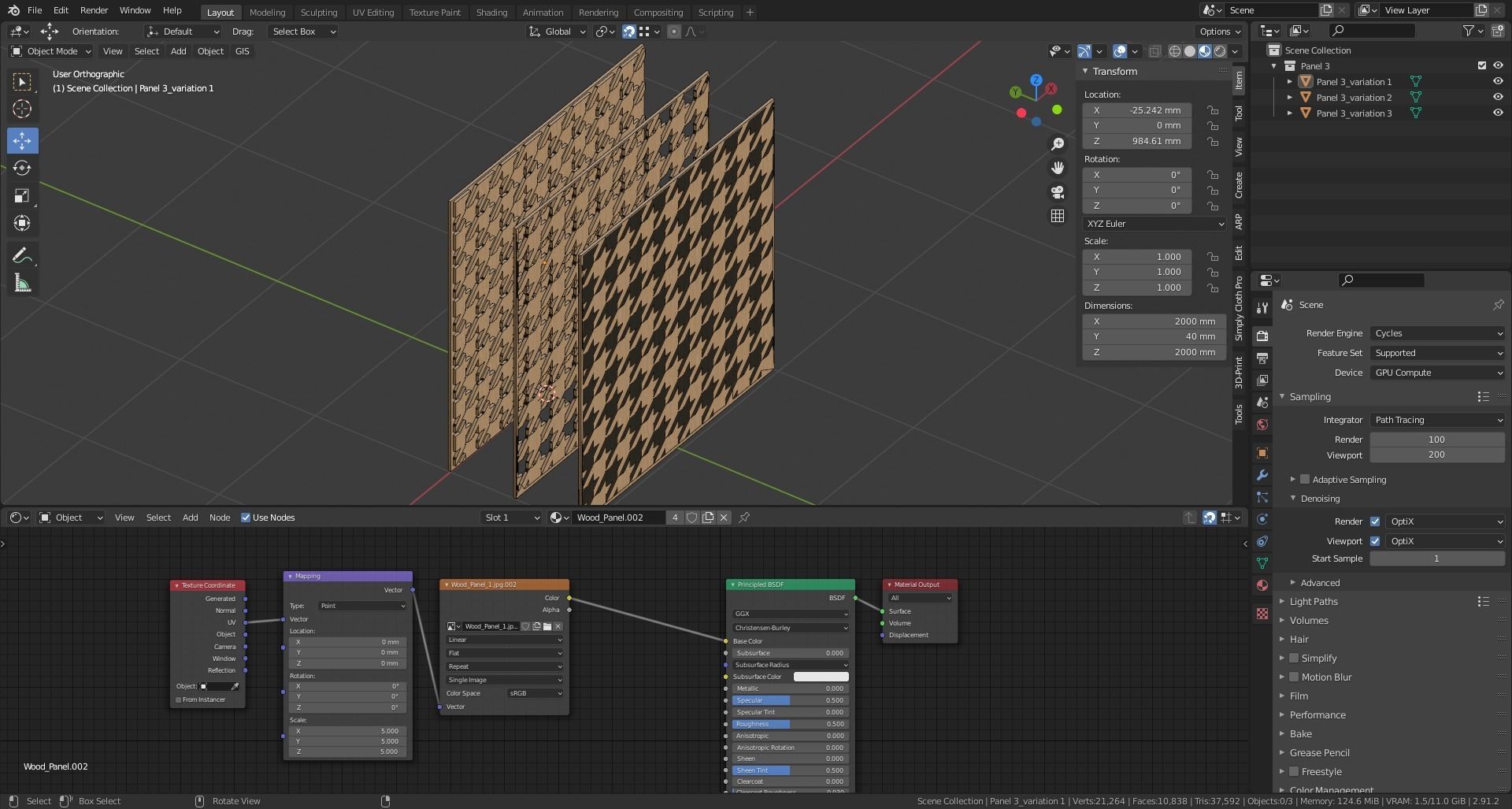Toggle fake user shield for Wood_Panel.002
1512x809 pixels.
point(691,518)
